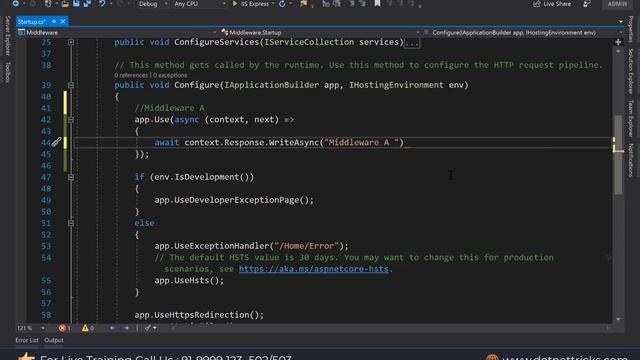Click the Live Share icon
The image size is (640, 360).
[536, 4]
